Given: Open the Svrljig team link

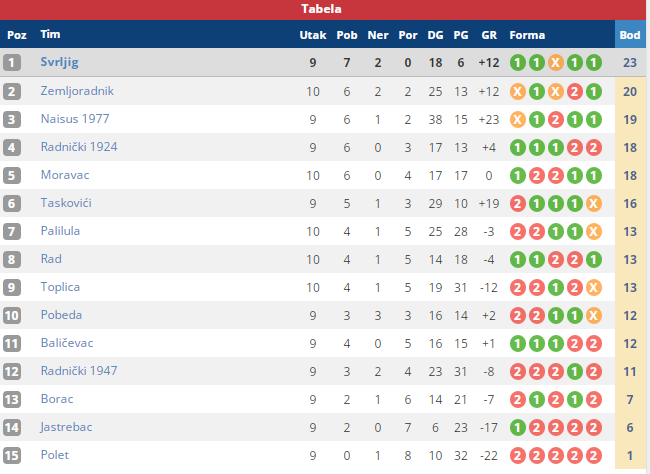Looking at the screenshot, I should 59,62.
